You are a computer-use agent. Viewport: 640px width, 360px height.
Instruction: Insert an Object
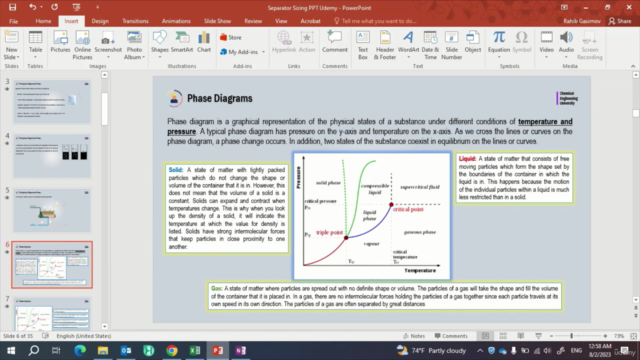(473, 42)
